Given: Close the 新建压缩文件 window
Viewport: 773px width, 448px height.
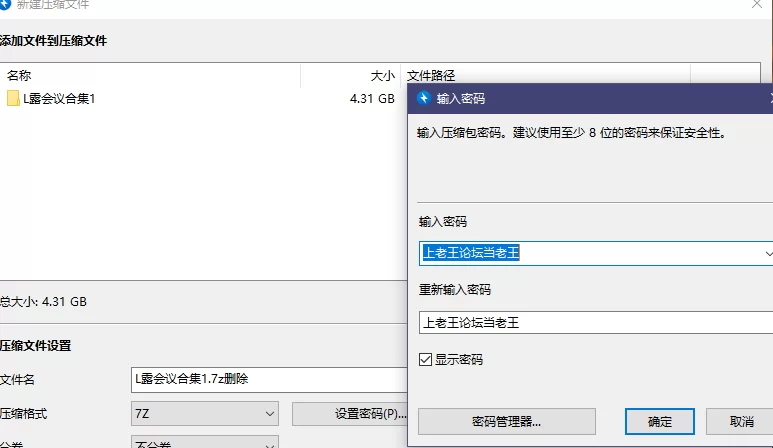Looking at the screenshot, I should tap(757, 4).
